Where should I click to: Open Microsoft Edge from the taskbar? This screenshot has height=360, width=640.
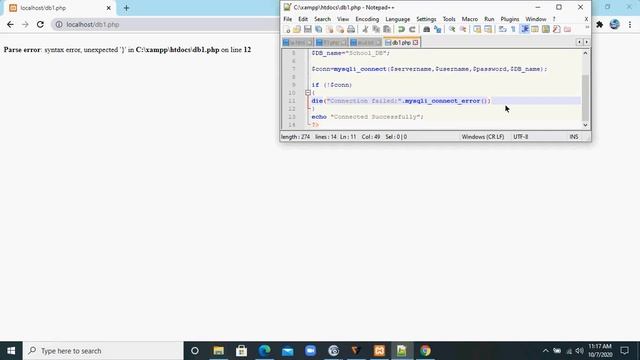coord(264,351)
